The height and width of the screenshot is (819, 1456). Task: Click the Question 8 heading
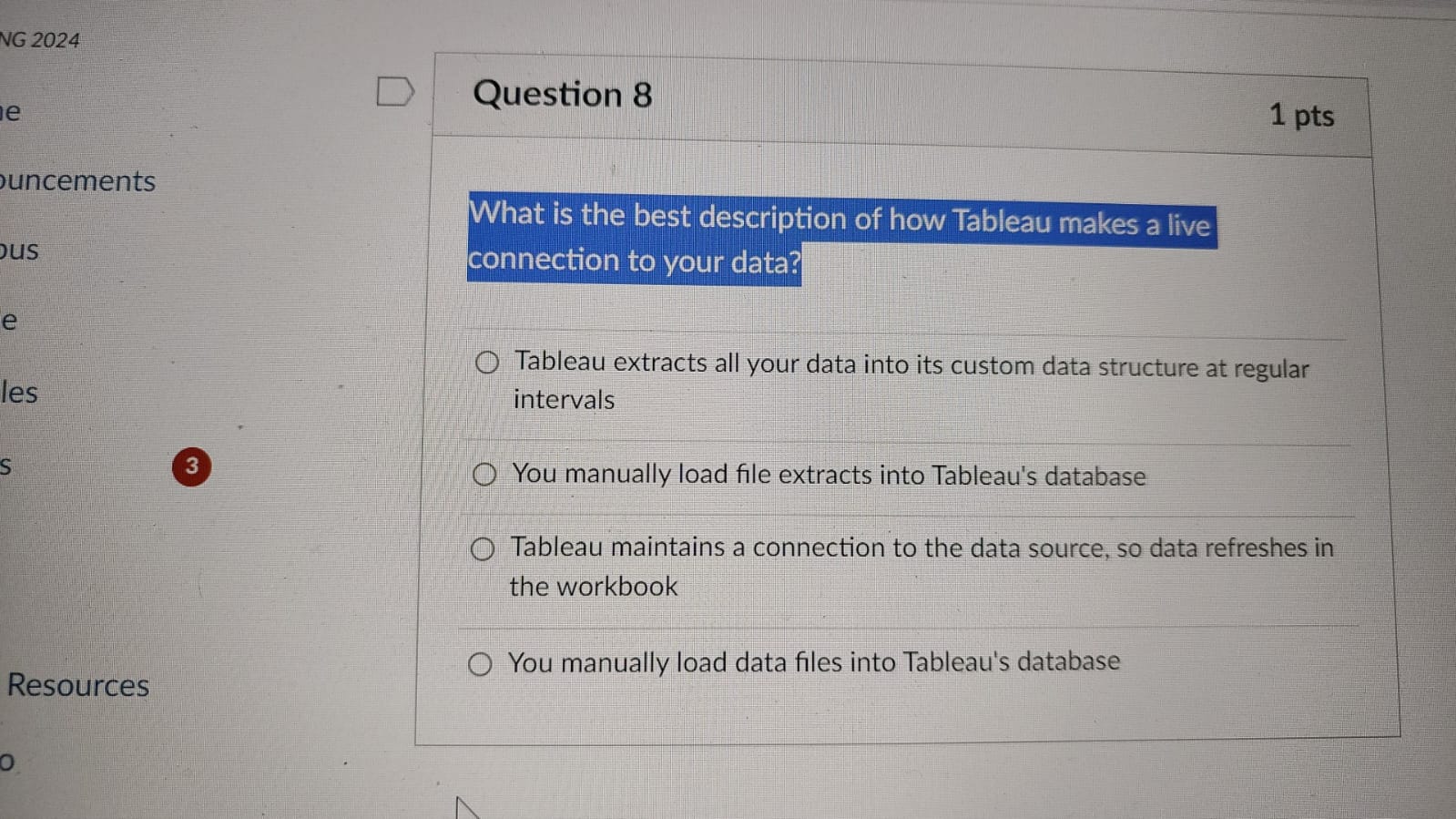coord(562,94)
